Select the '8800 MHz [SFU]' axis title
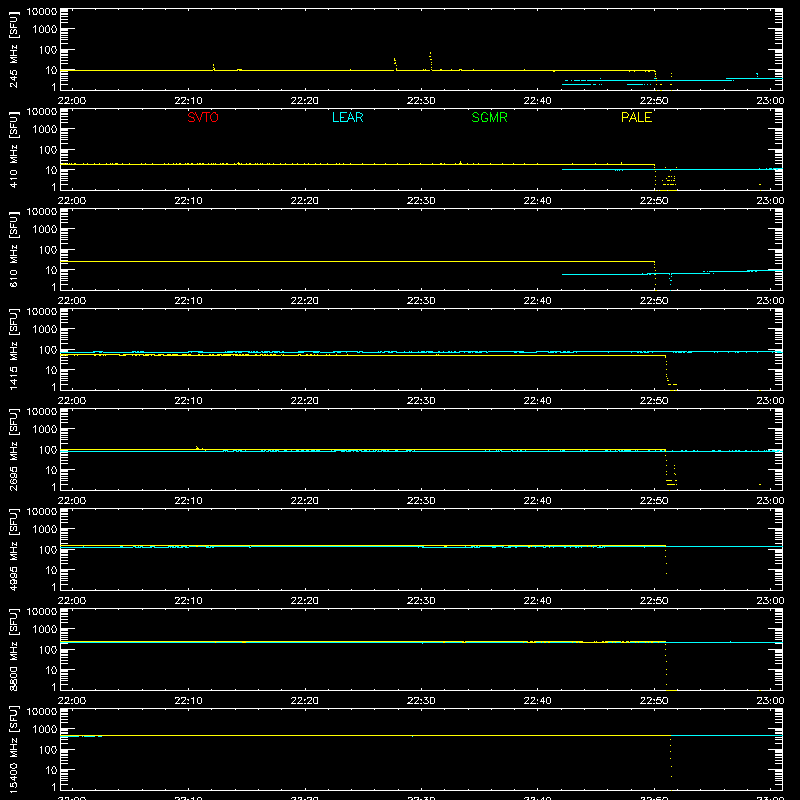Viewport: 800px width, 800px height. 13,649
